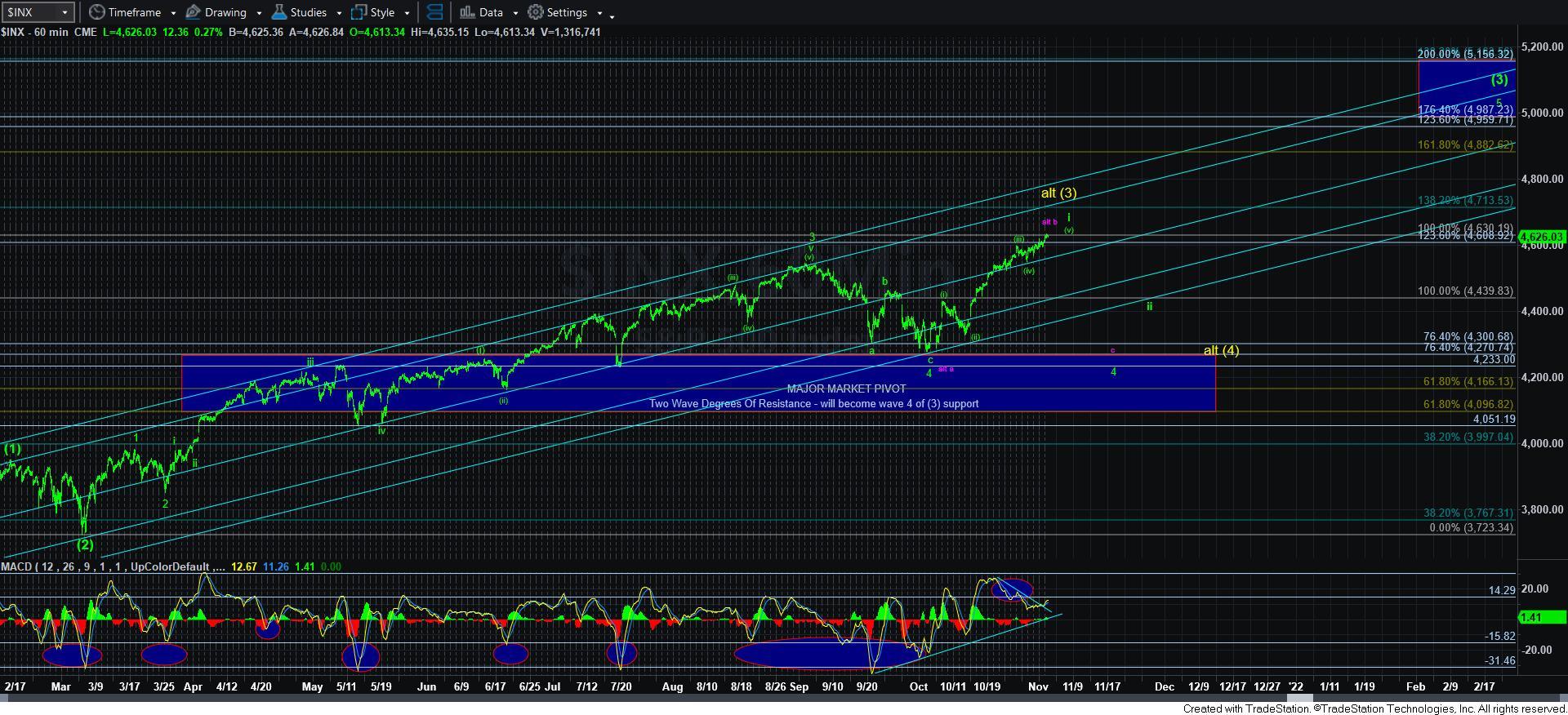The image size is (1568, 715).
Task: Open the Style menu label
Action: (382, 12)
